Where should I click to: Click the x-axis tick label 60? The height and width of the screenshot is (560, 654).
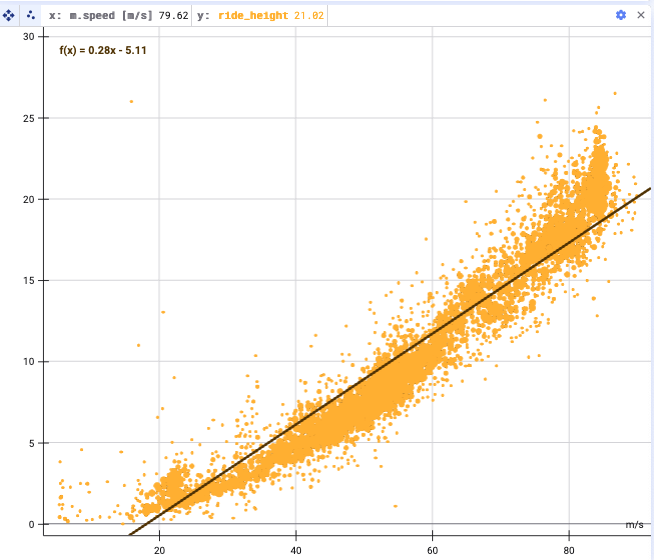pos(433,550)
